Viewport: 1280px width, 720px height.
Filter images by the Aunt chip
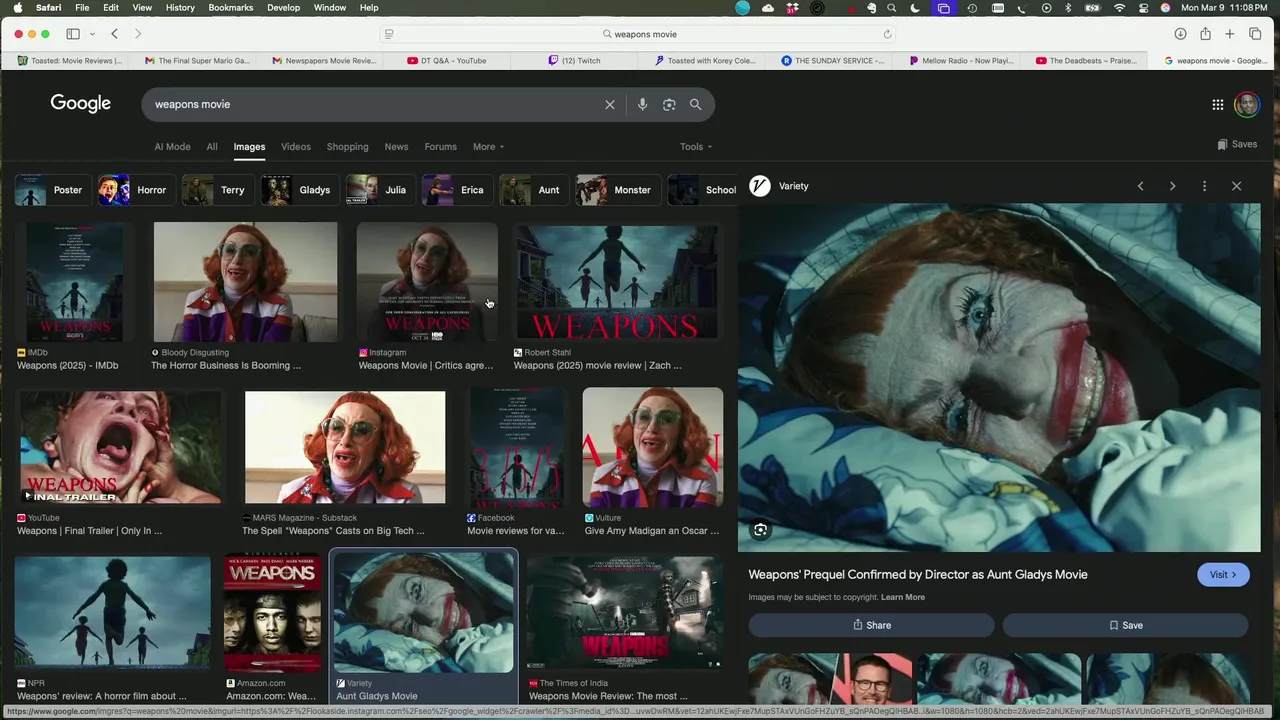(532, 190)
